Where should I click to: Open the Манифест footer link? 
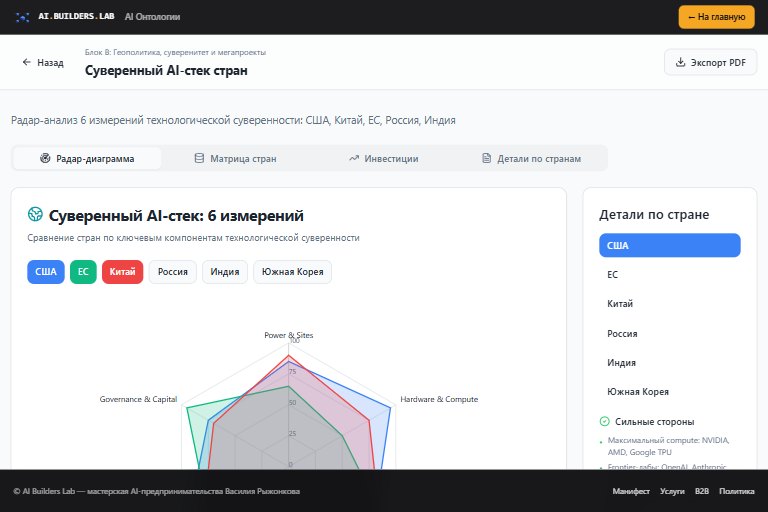(631, 491)
